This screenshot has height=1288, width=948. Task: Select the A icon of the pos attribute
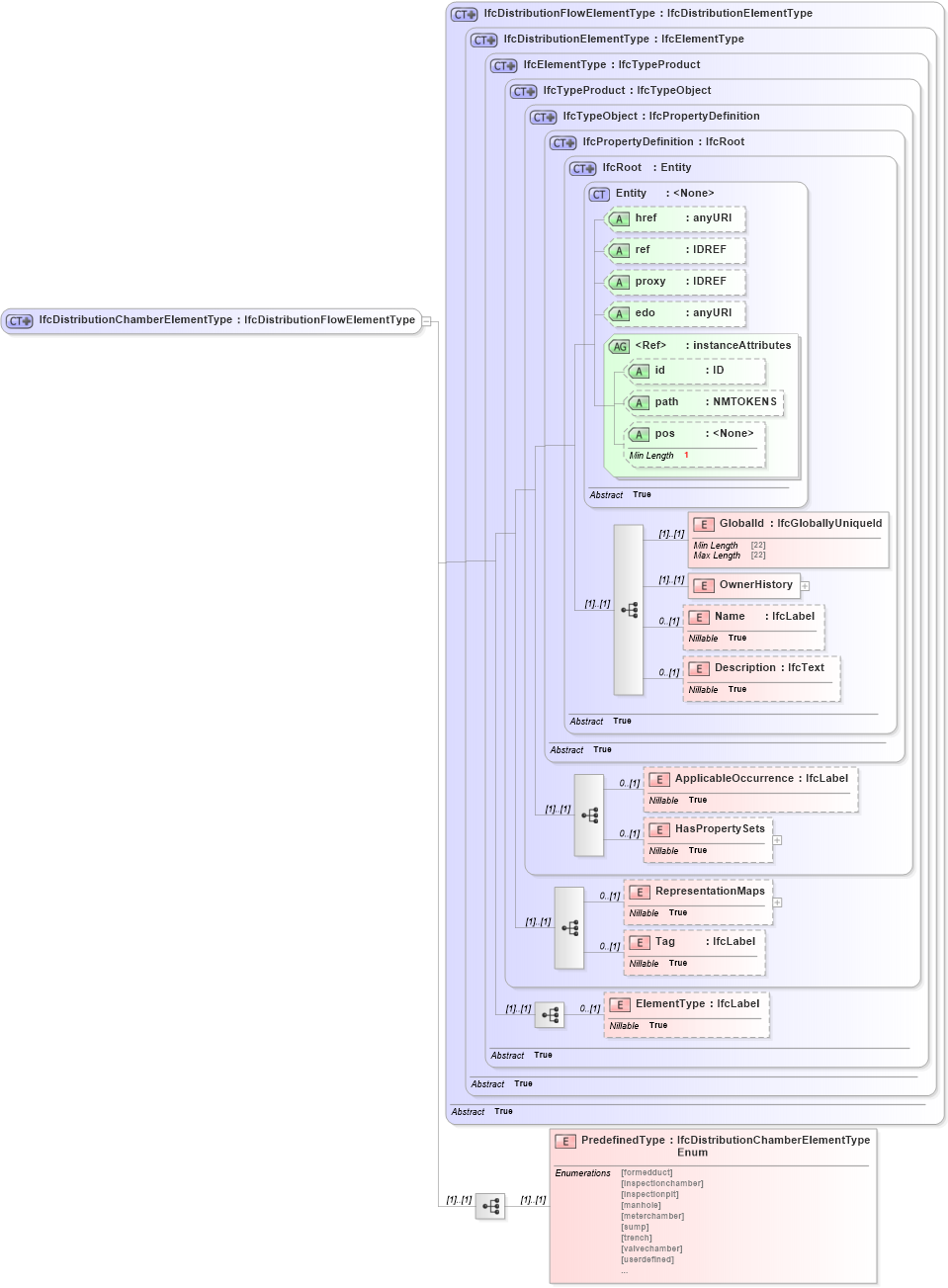coord(640,433)
